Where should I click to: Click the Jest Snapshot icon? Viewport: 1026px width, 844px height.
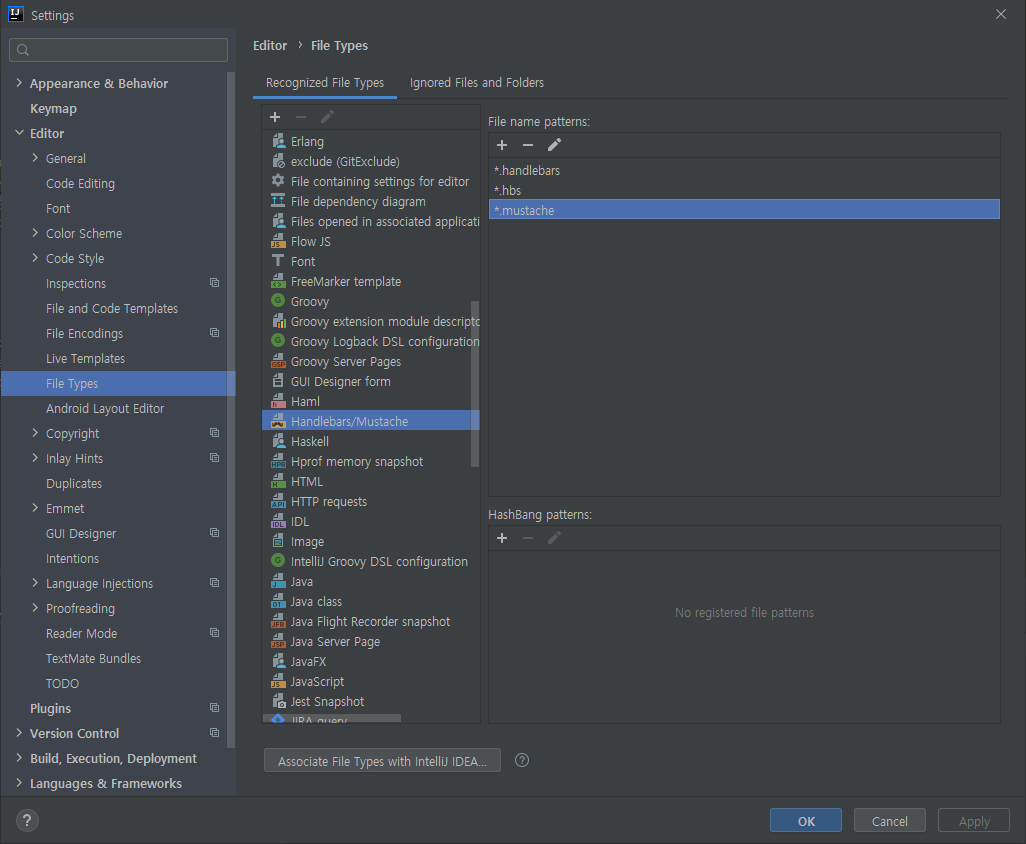click(x=278, y=701)
